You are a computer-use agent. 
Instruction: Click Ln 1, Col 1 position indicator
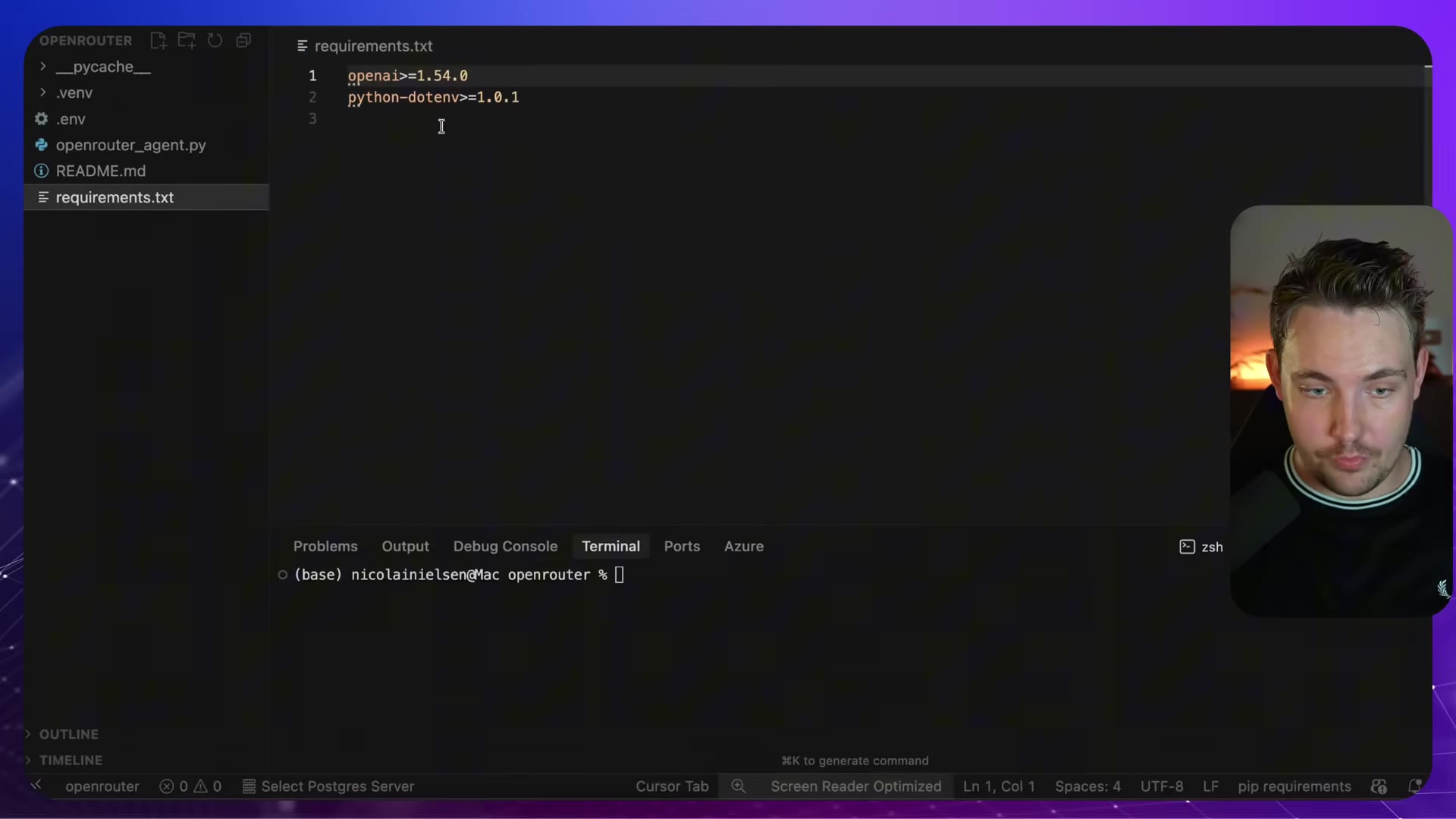[999, 786]
